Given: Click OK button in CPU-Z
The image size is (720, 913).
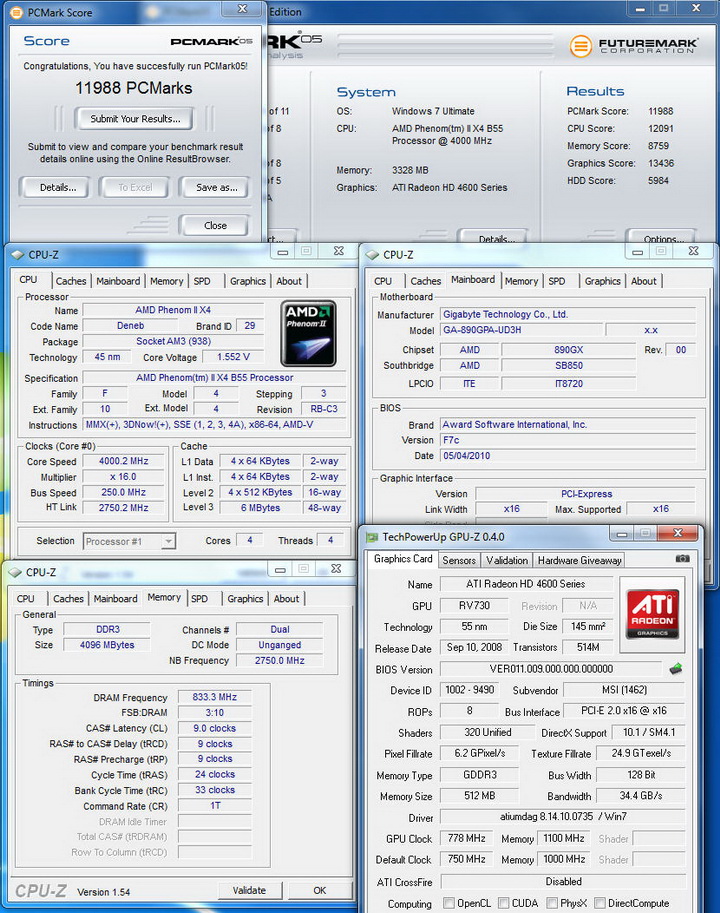Looking at the screenshot, I should (x=320, y=890).
